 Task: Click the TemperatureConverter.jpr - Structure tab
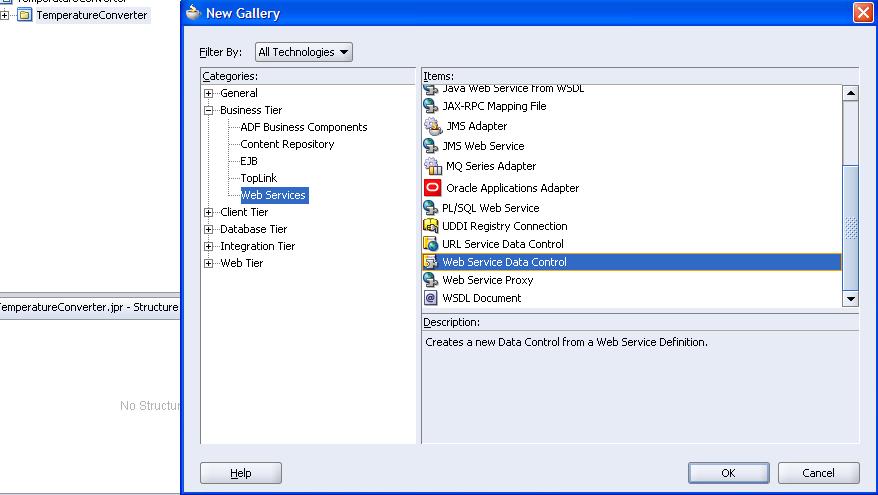pyautogui.click(x=90, y=307)
